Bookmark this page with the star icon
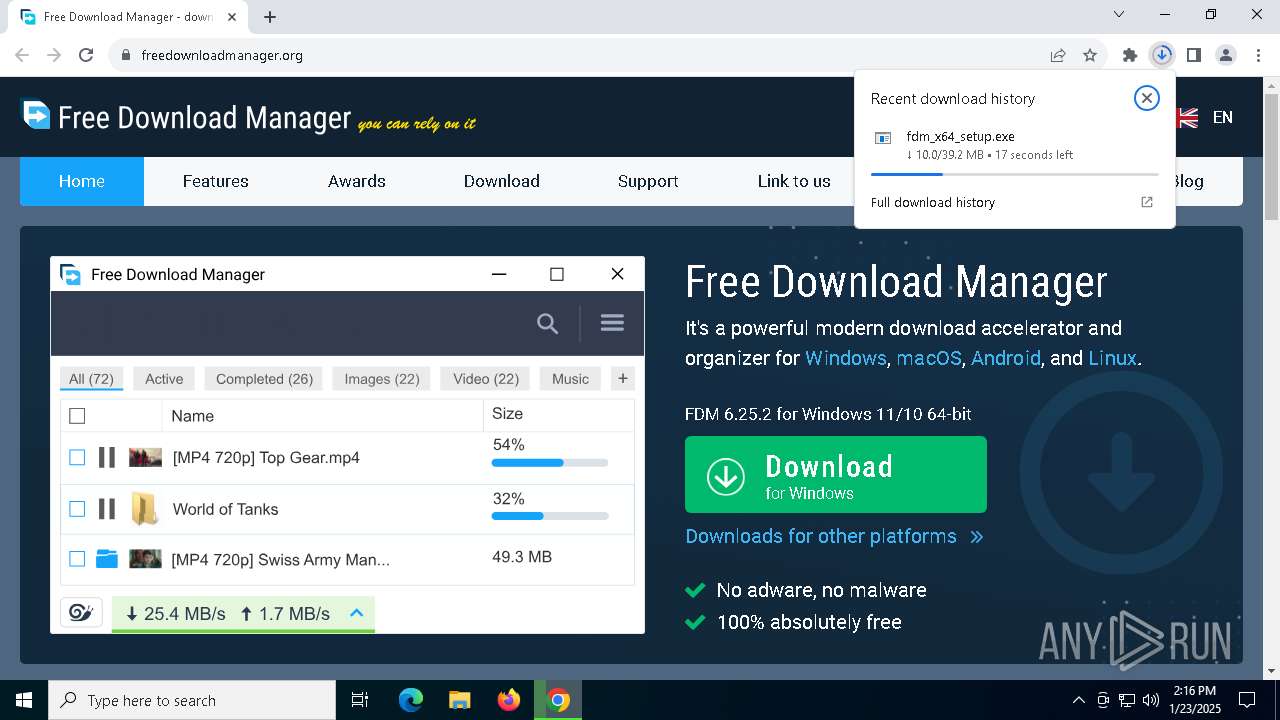 (1090, 55)
